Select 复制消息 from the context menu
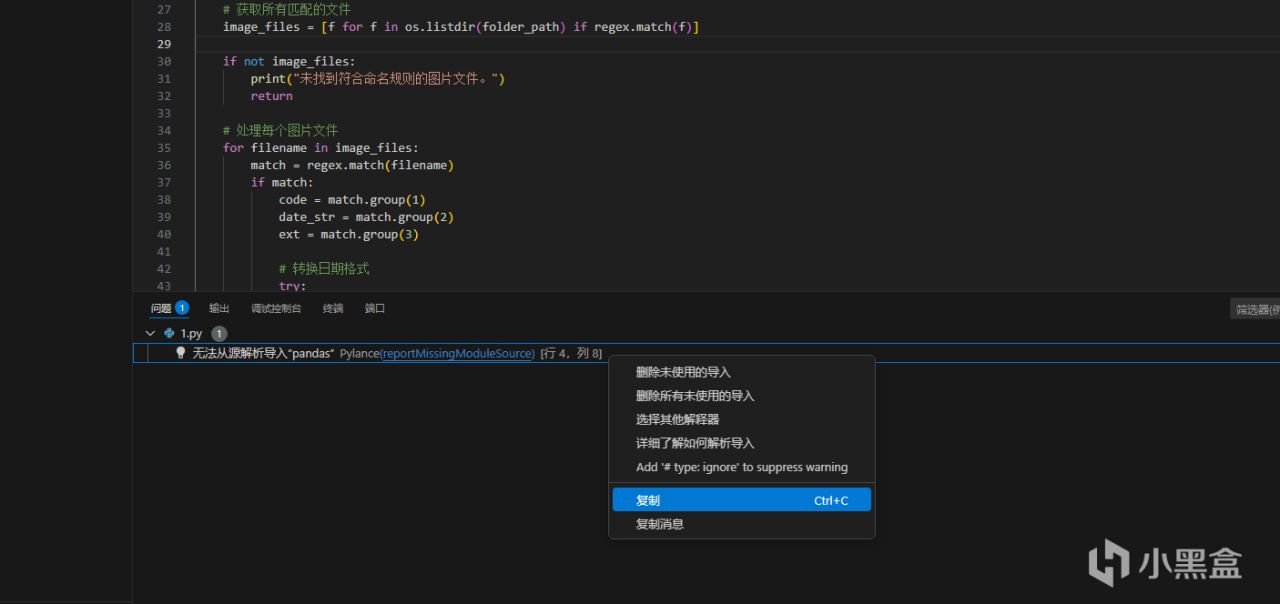The width and height of the screenshot is (1280, 604). (x=660, y=524)
